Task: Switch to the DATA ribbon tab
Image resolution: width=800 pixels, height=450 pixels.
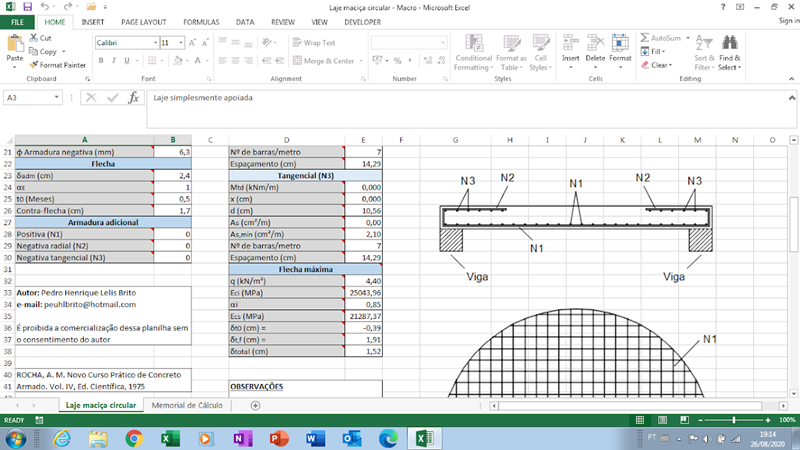Action: tap(245, 22)
